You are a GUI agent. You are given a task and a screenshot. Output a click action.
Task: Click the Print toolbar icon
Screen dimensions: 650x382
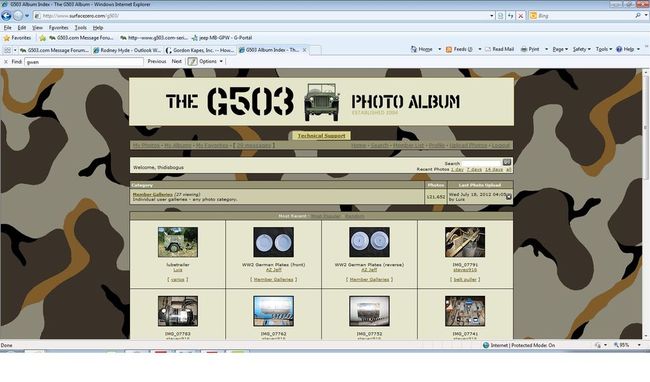point(524,49)
